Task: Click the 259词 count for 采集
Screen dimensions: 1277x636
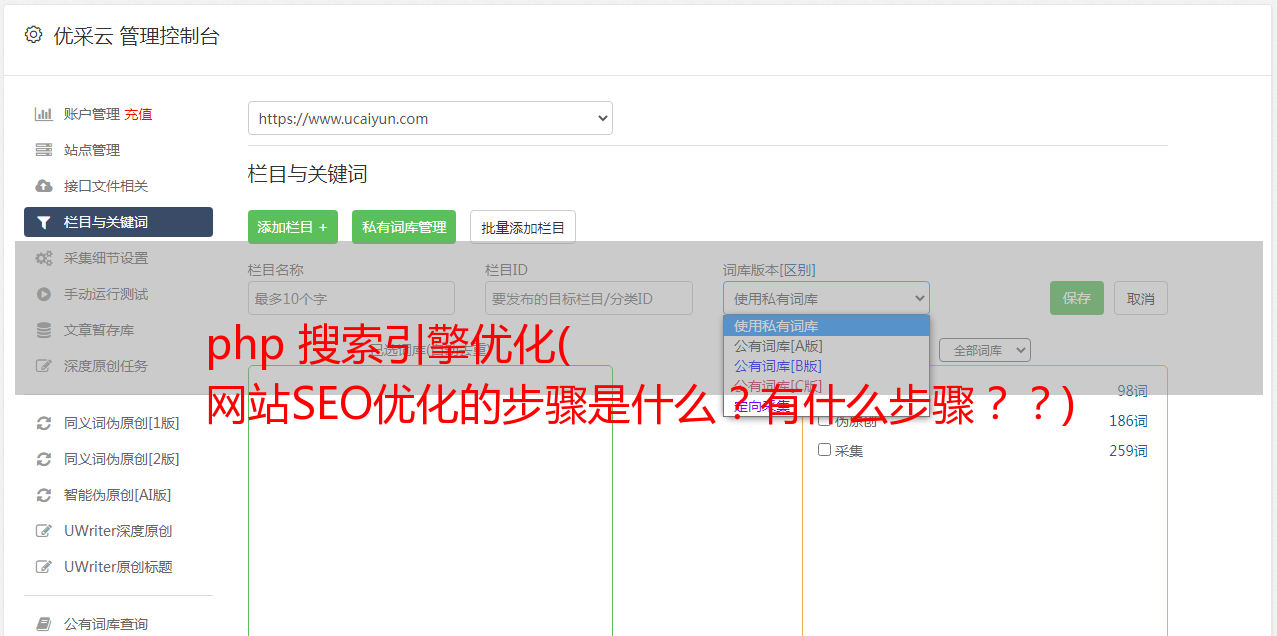Action: coord(1128,451)
